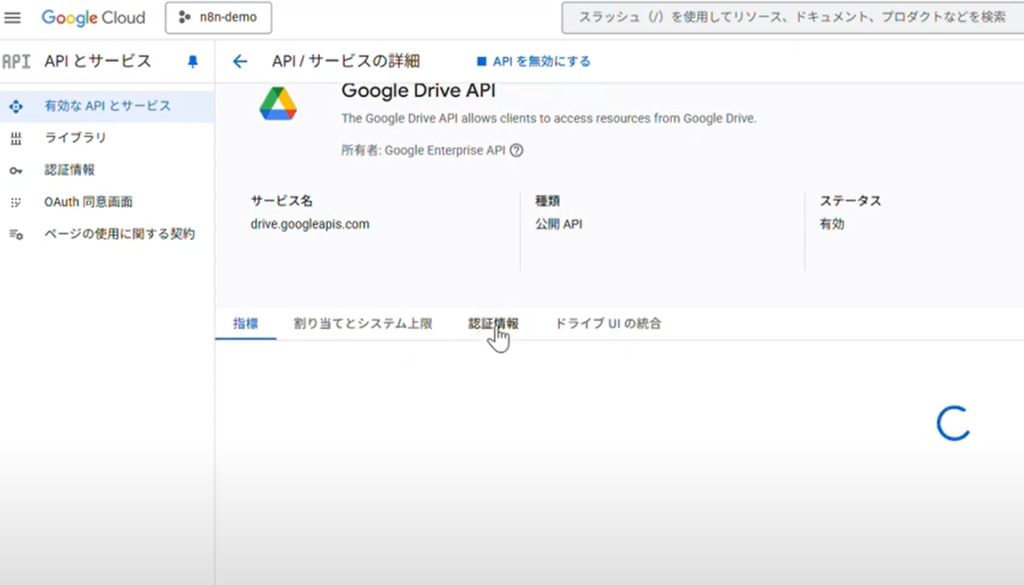Click APIを無効にする button
The width and height of the screenshot is (1024, 585).
[534, 61]
